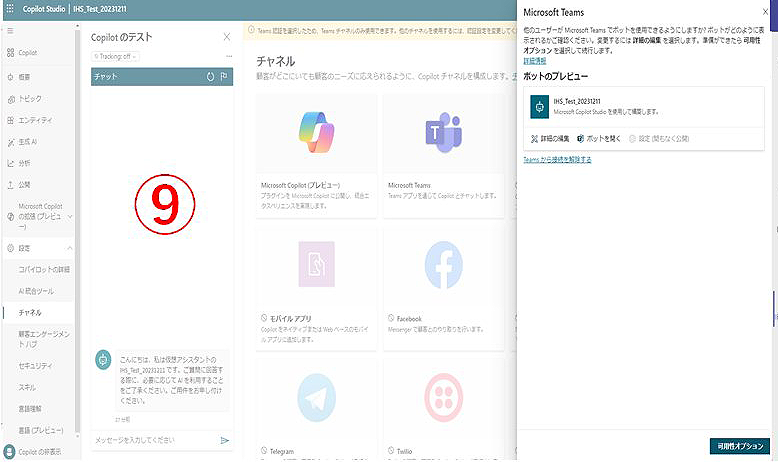Image resolution: width=778 pixels, height=462 pixels.
Task: Open the test panel more options ellipsis
Action: [229, 56]
